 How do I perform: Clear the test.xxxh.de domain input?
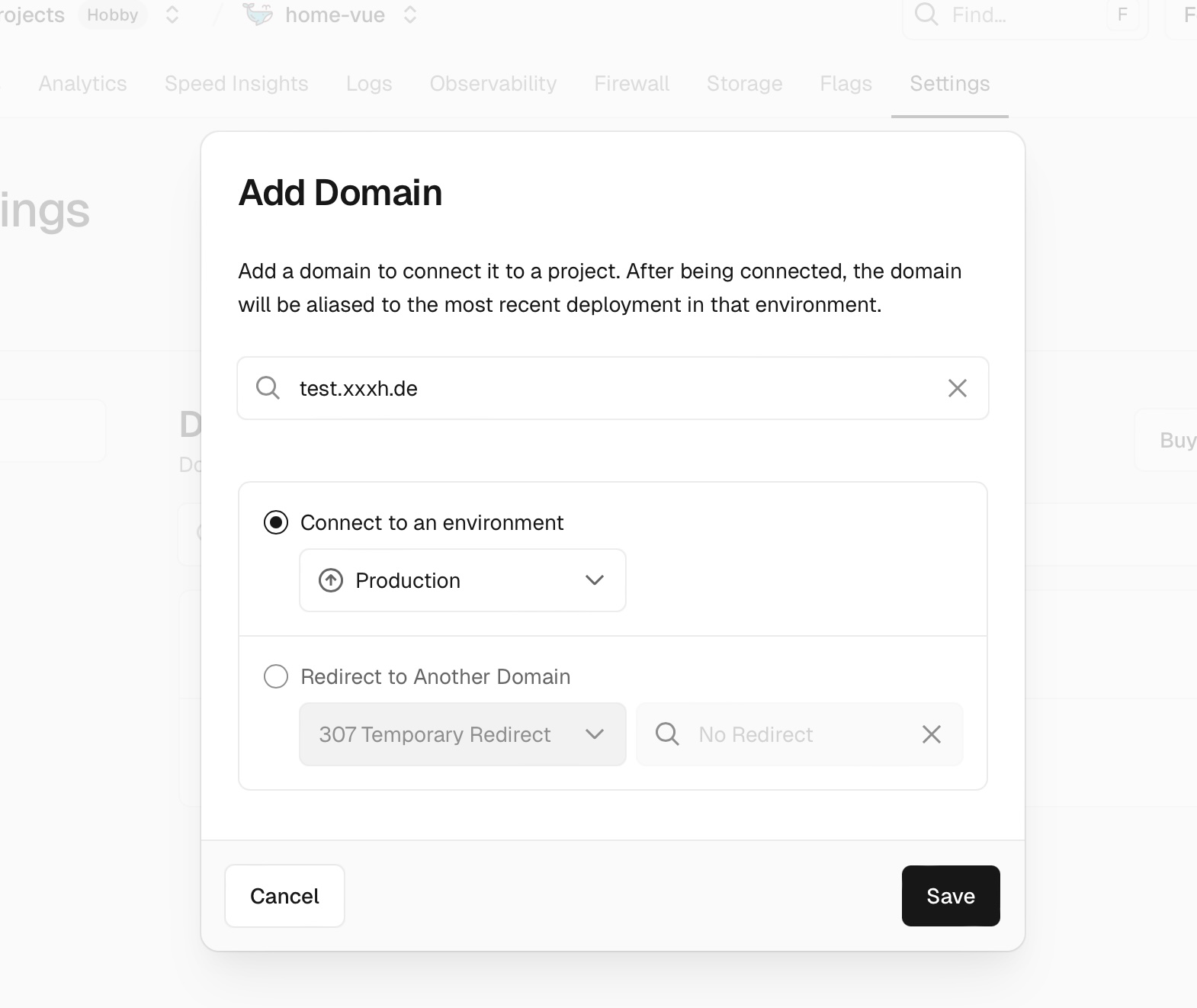(x=957, y=388)
